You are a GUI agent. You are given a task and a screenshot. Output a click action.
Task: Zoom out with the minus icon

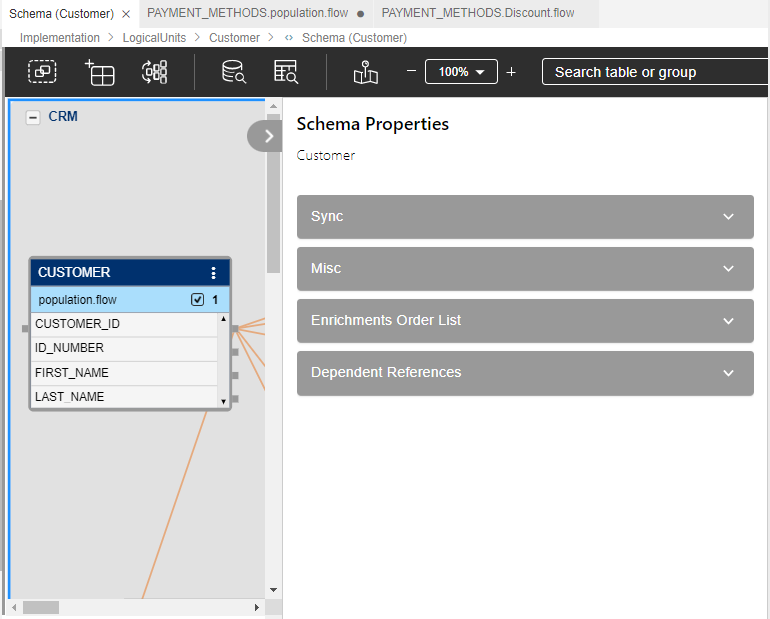click(410, 72)
